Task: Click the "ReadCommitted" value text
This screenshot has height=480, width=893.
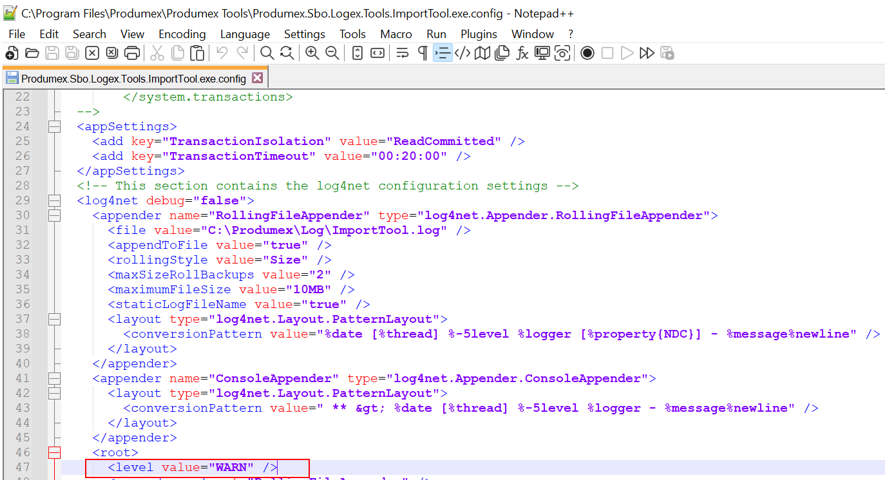Action: (x=444, y=141)
